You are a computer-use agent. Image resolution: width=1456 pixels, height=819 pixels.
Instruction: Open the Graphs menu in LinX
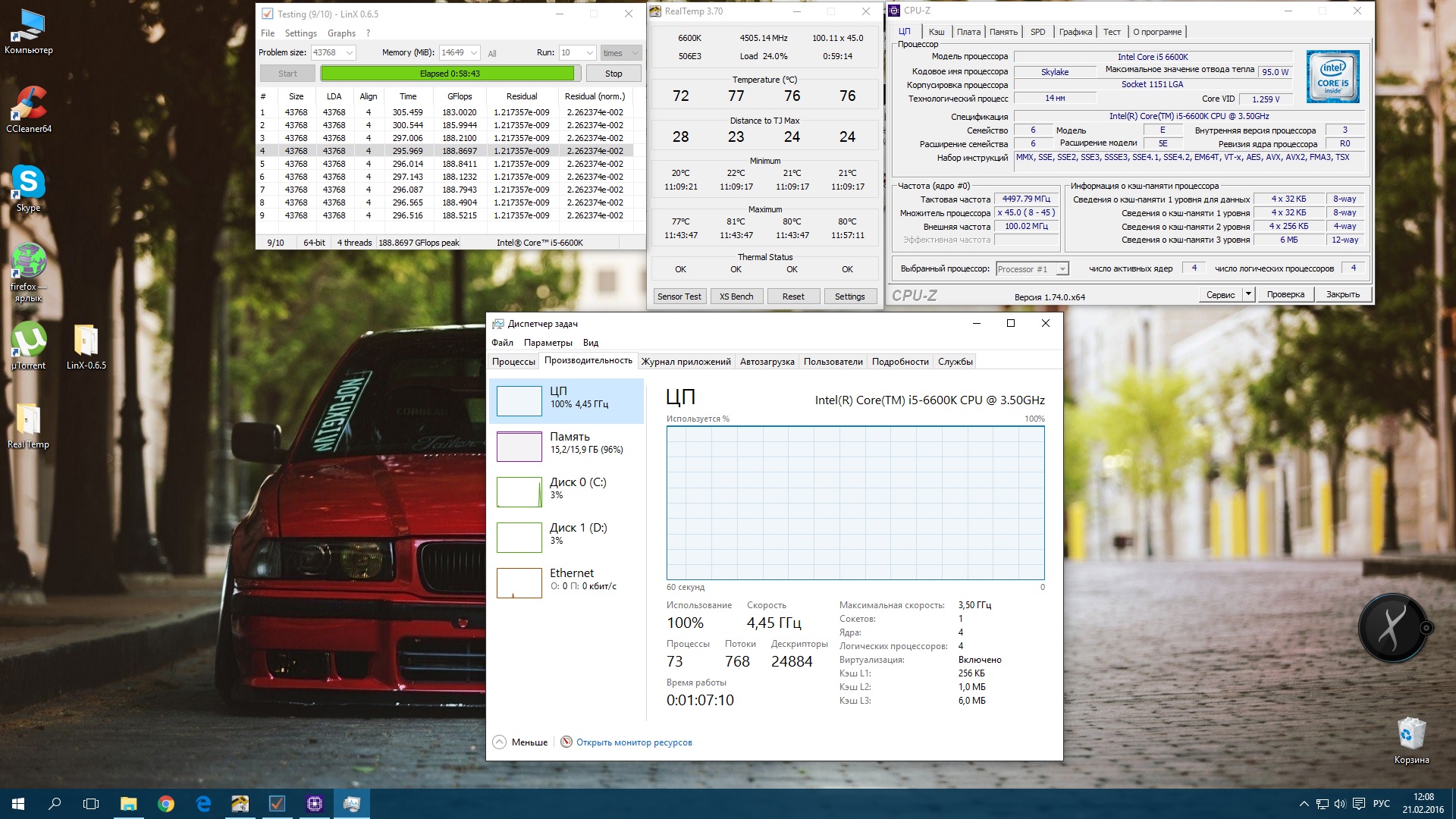(x=341, y=33)
